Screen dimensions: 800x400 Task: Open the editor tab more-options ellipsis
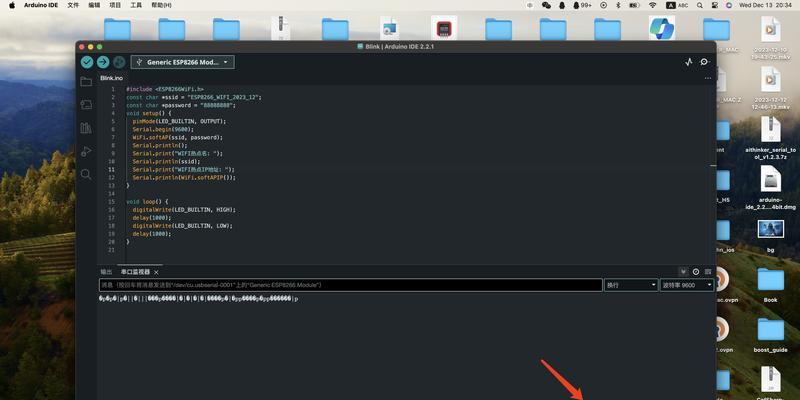[x=708, y=78]
